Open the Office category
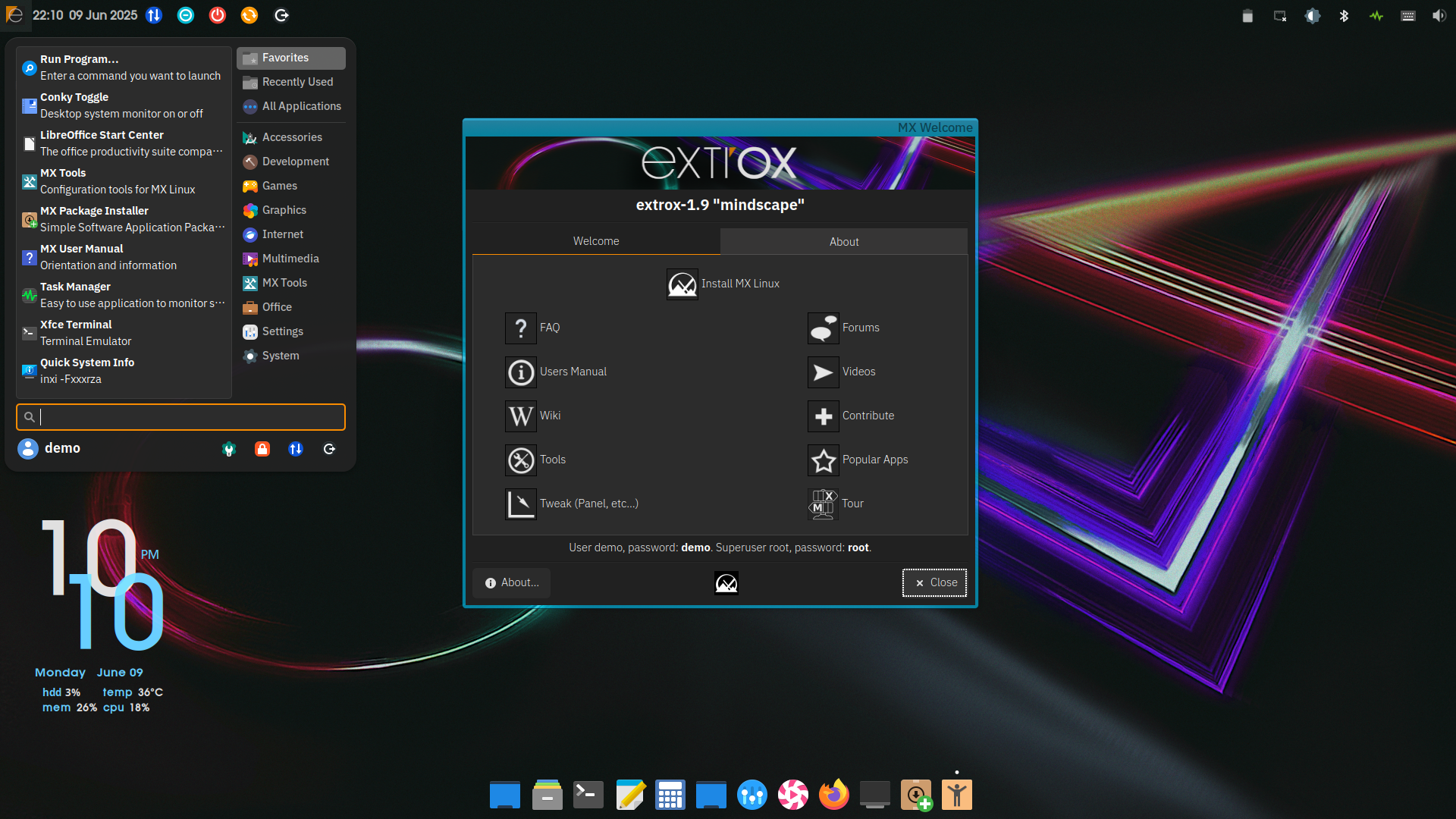Screen dimensions: 1456x819 pos(291,307)
